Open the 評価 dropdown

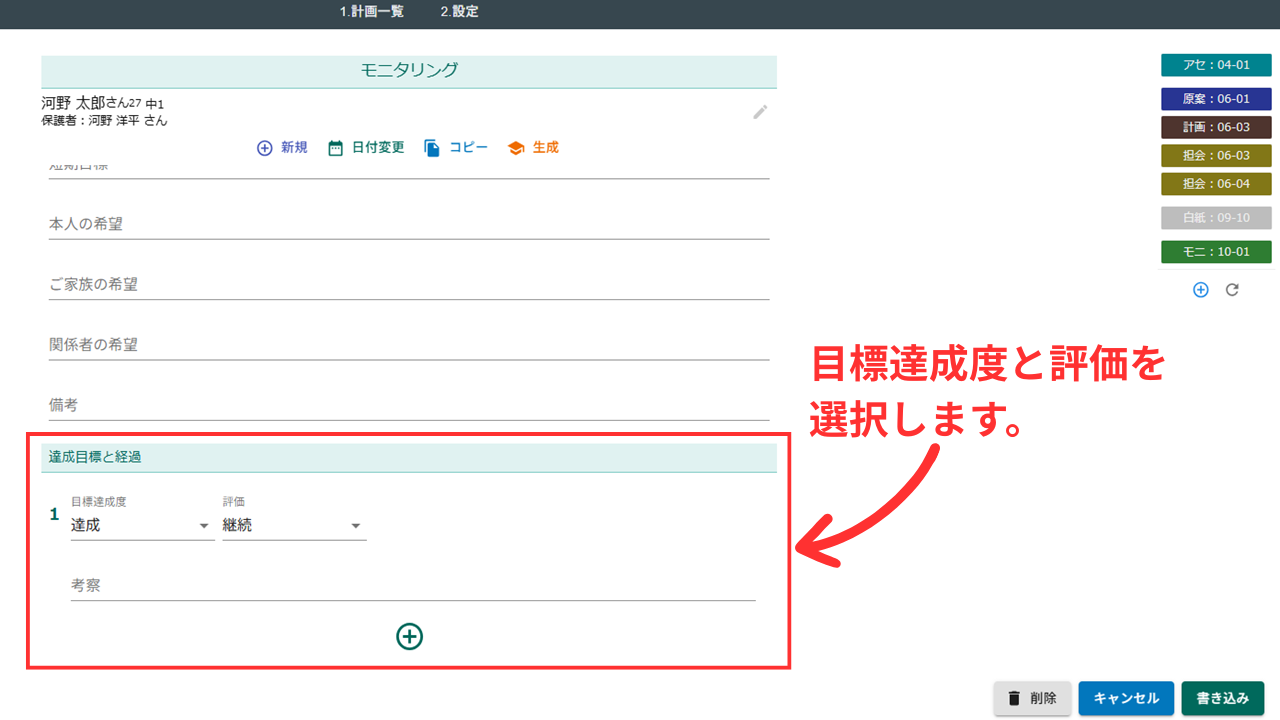pos(294,525)
